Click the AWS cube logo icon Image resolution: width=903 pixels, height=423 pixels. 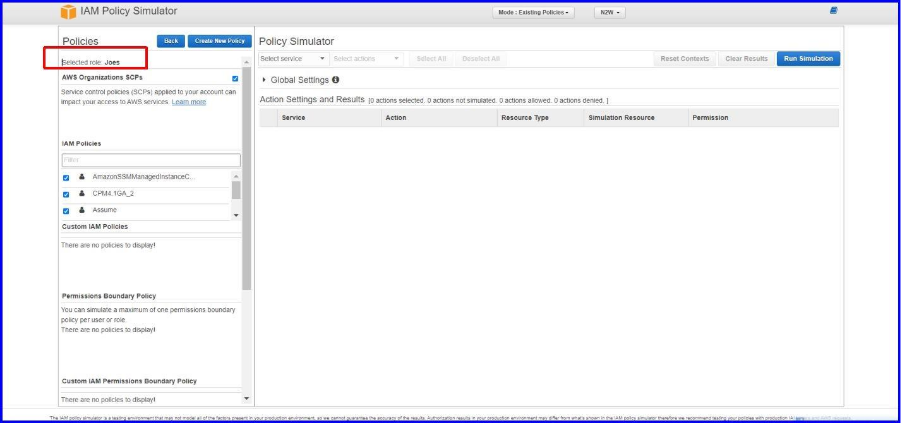[x=69, y=12]
